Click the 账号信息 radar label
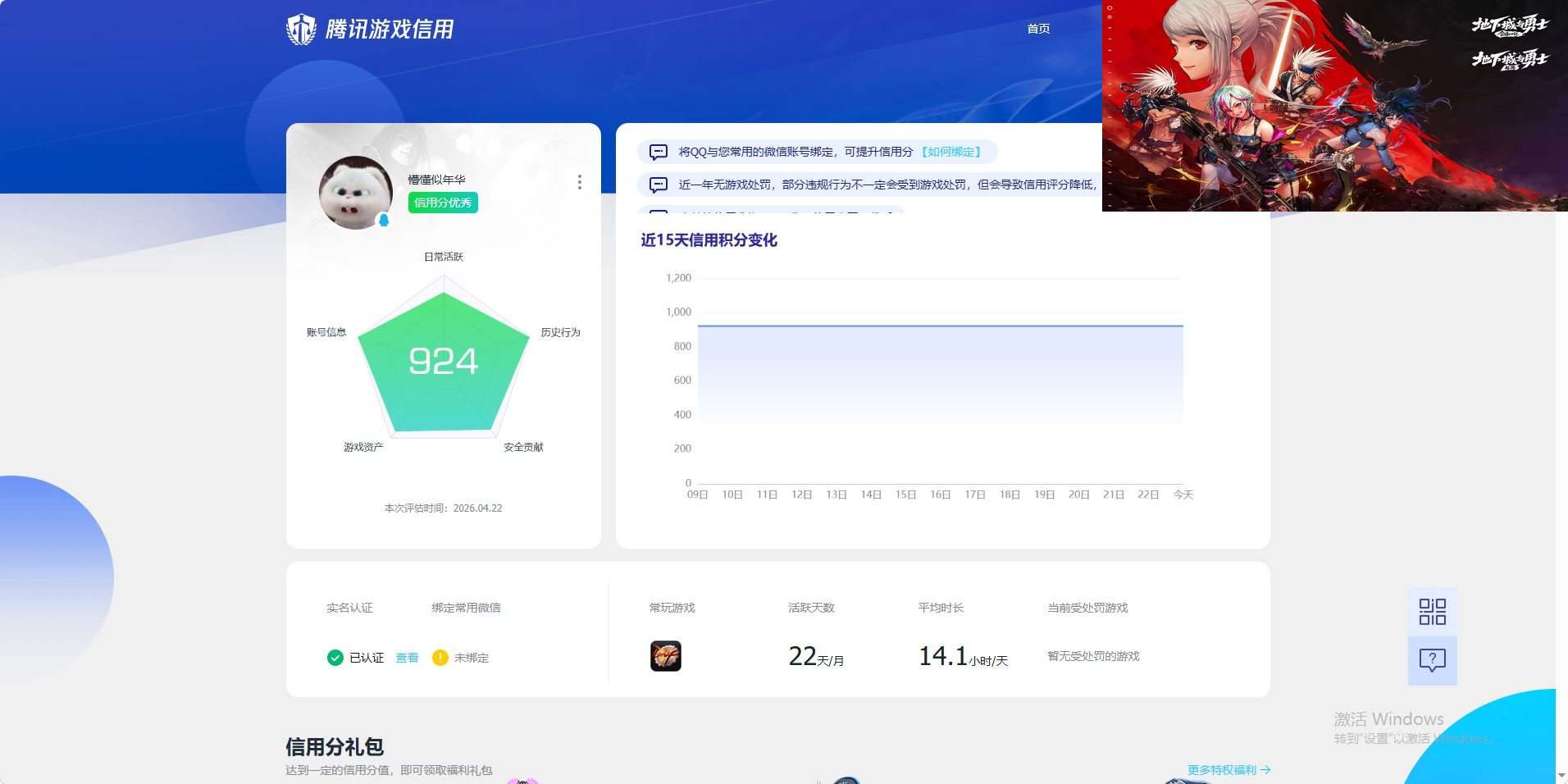The image size is (1568, 784). coord(326,332)
